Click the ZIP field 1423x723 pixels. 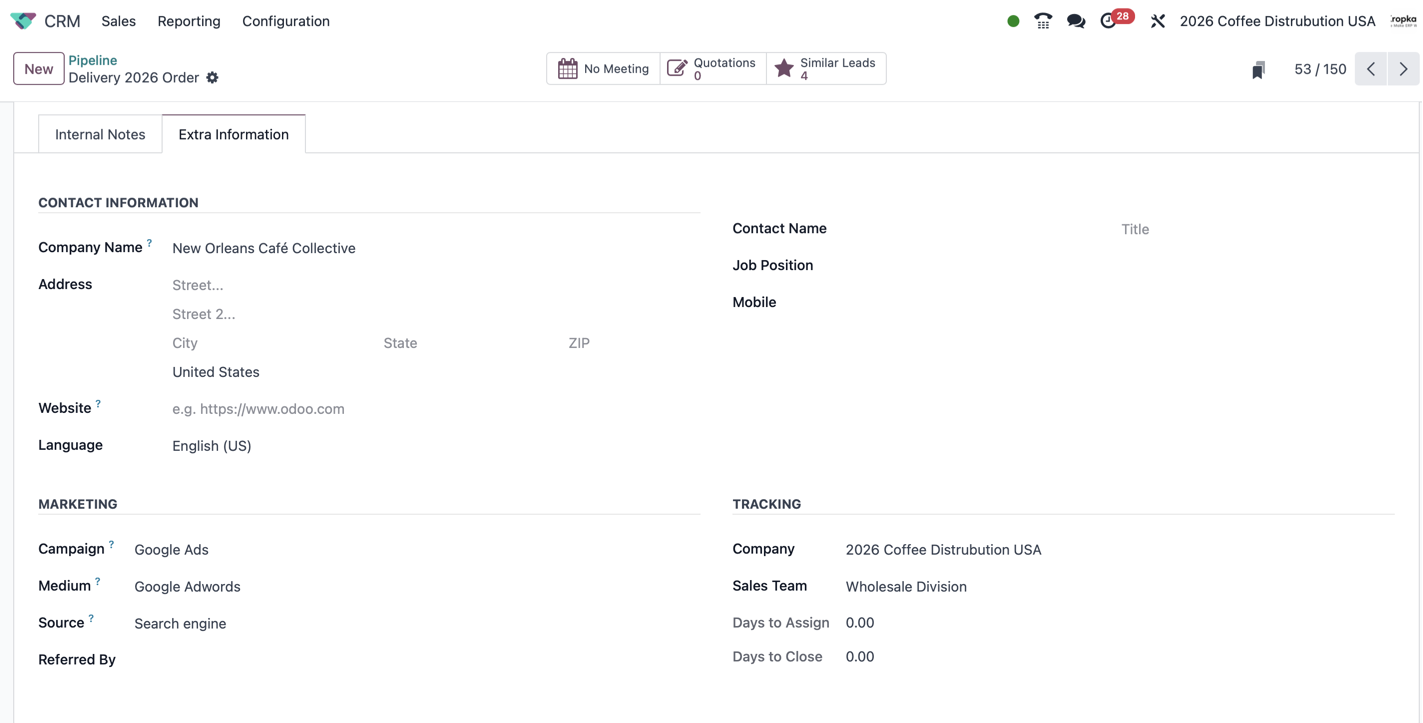[633, 343]
